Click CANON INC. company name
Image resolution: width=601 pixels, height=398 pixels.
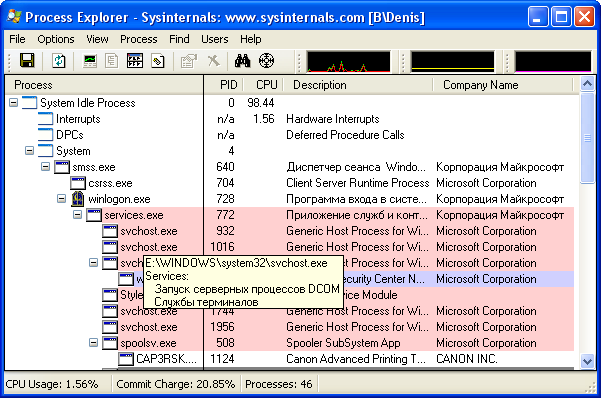pos(467,359)
